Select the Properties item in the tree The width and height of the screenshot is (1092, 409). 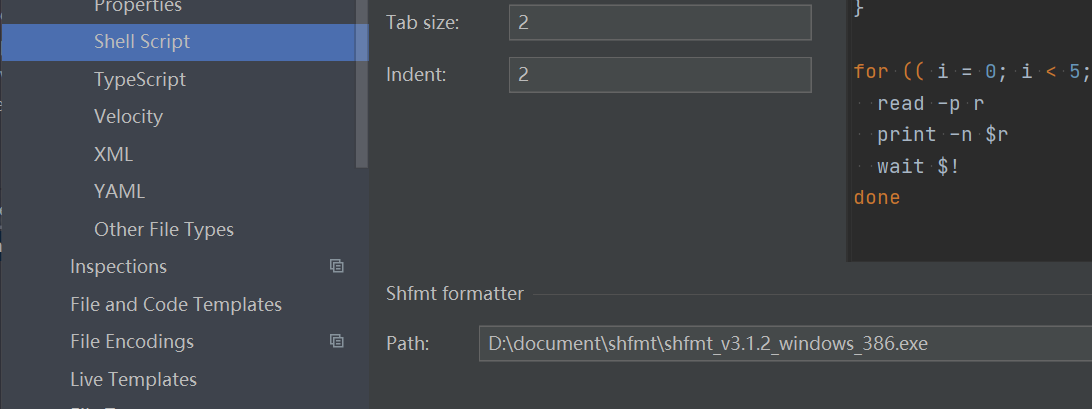tap(138, 7)
